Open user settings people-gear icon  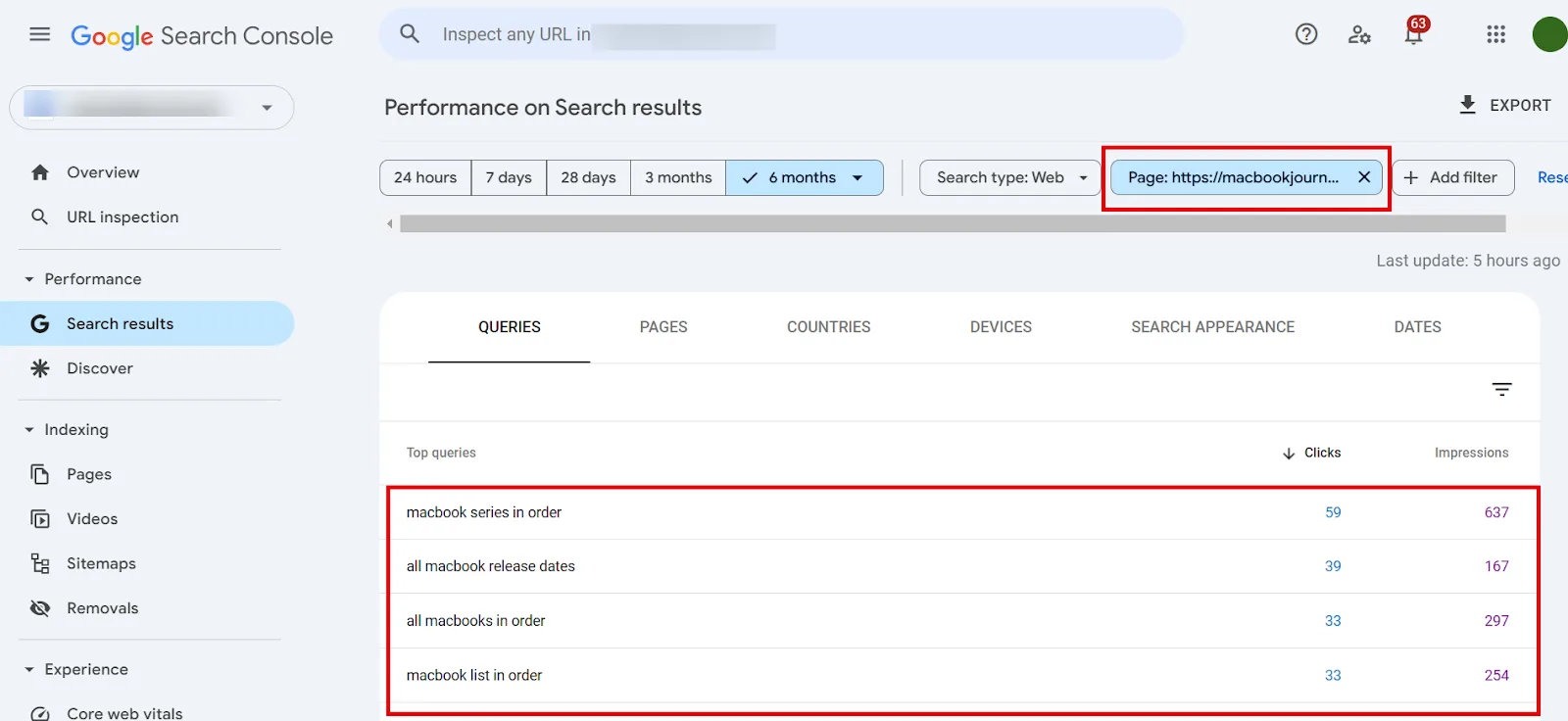point(1359,34)
